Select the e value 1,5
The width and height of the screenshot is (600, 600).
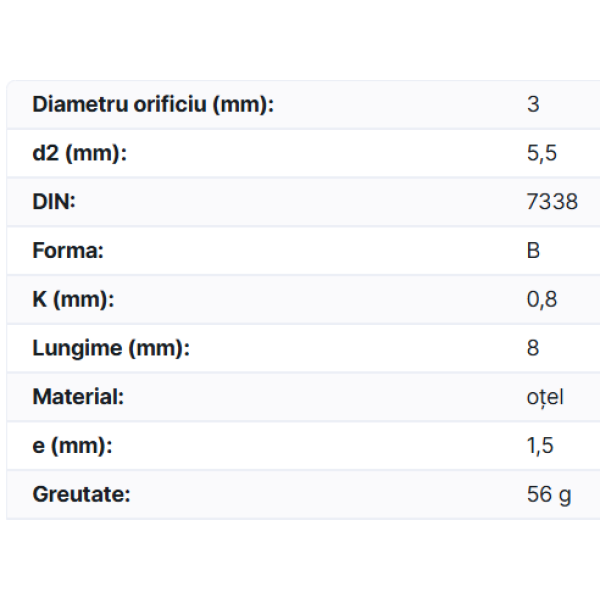tap(540, 445)
